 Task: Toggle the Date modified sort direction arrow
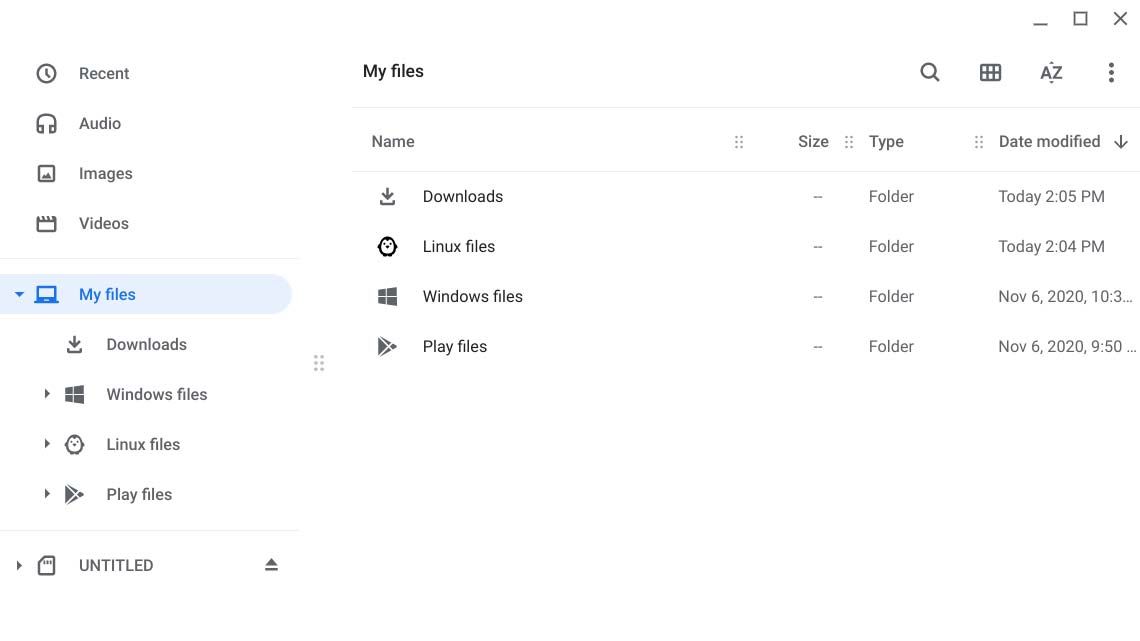click(1121, 141)
